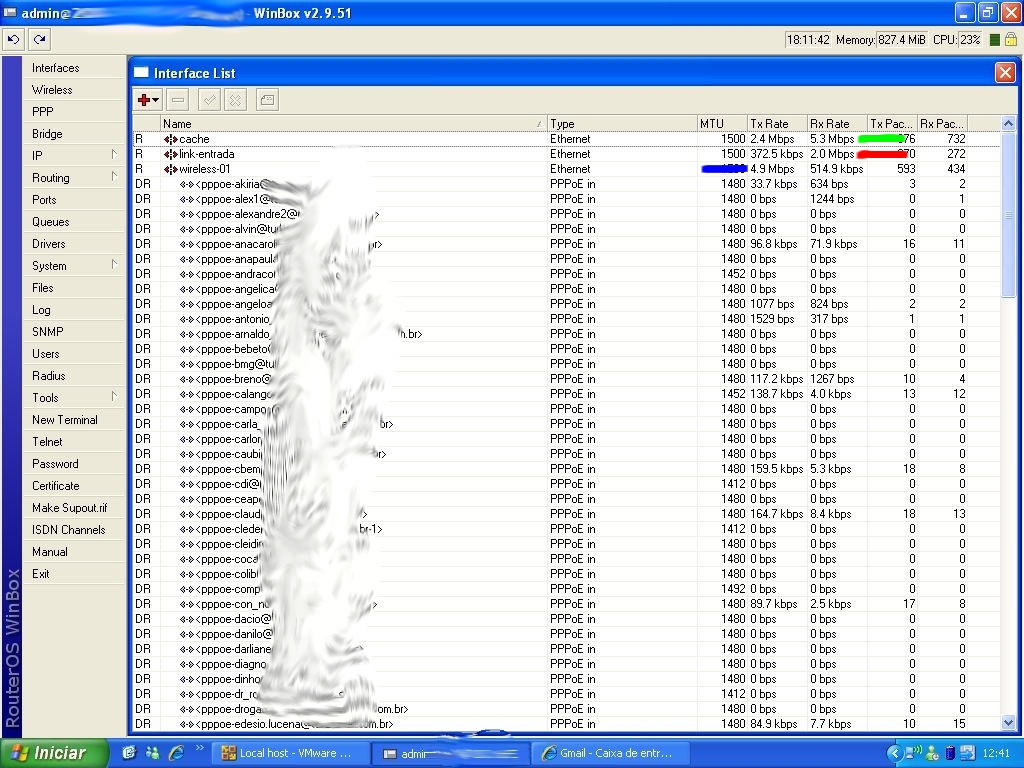This screenshot has width=1024, height=768.
Task: Click the vertical scrollbar thumb
Action: tap(1008, 214)
